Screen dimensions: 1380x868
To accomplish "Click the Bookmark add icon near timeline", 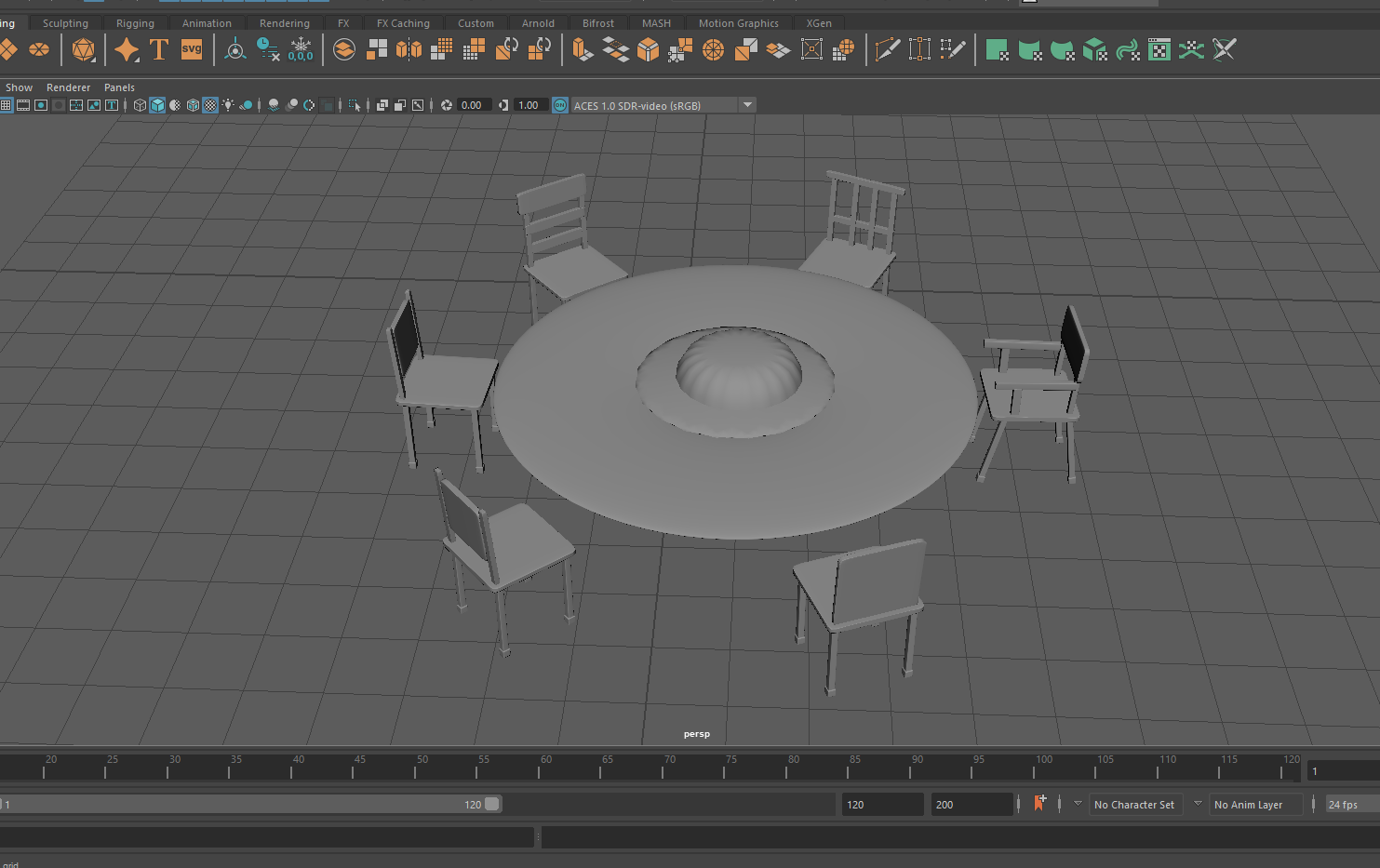I will [x=1039, y=804].
